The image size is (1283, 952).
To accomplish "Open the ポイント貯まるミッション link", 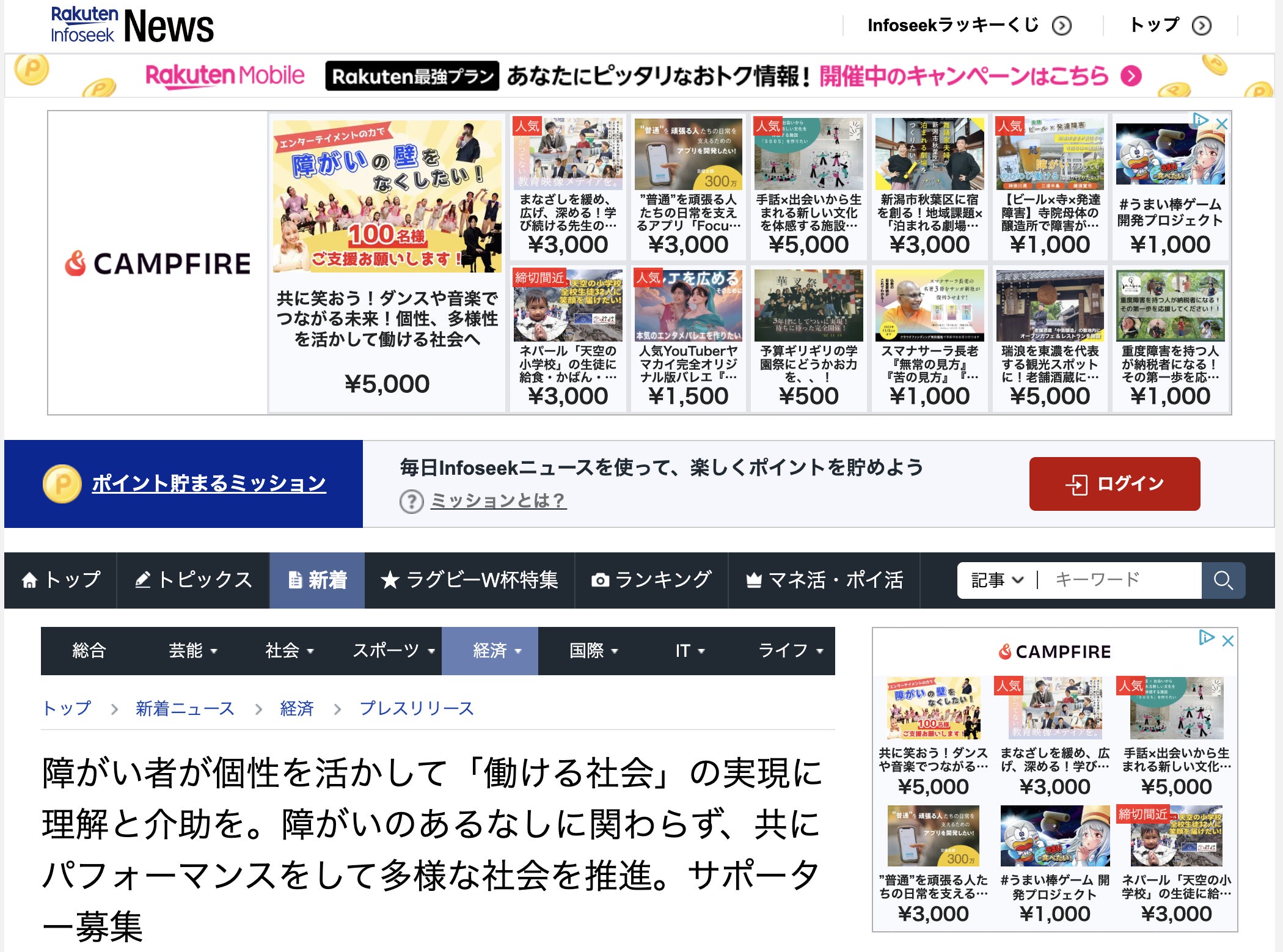I will tap(208, 483).
